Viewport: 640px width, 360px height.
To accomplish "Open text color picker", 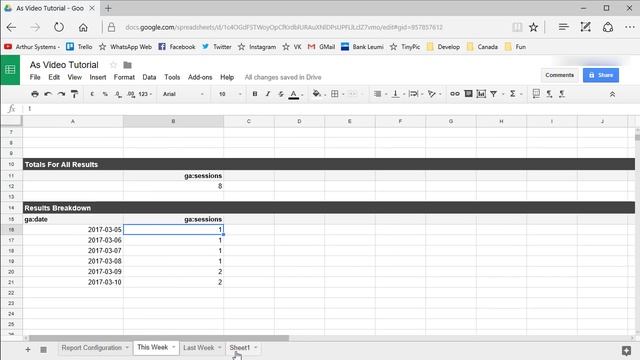I will click(x=294, y=94).
